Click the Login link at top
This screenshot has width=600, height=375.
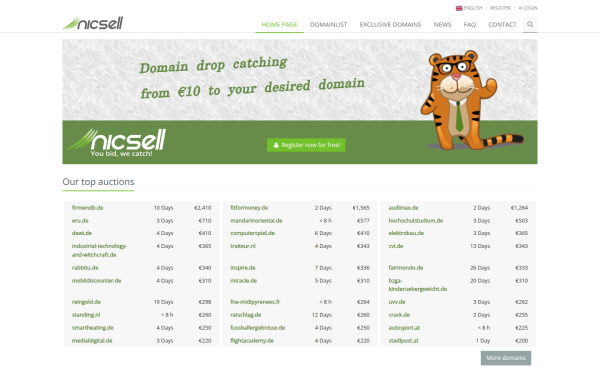pos(528,8)
